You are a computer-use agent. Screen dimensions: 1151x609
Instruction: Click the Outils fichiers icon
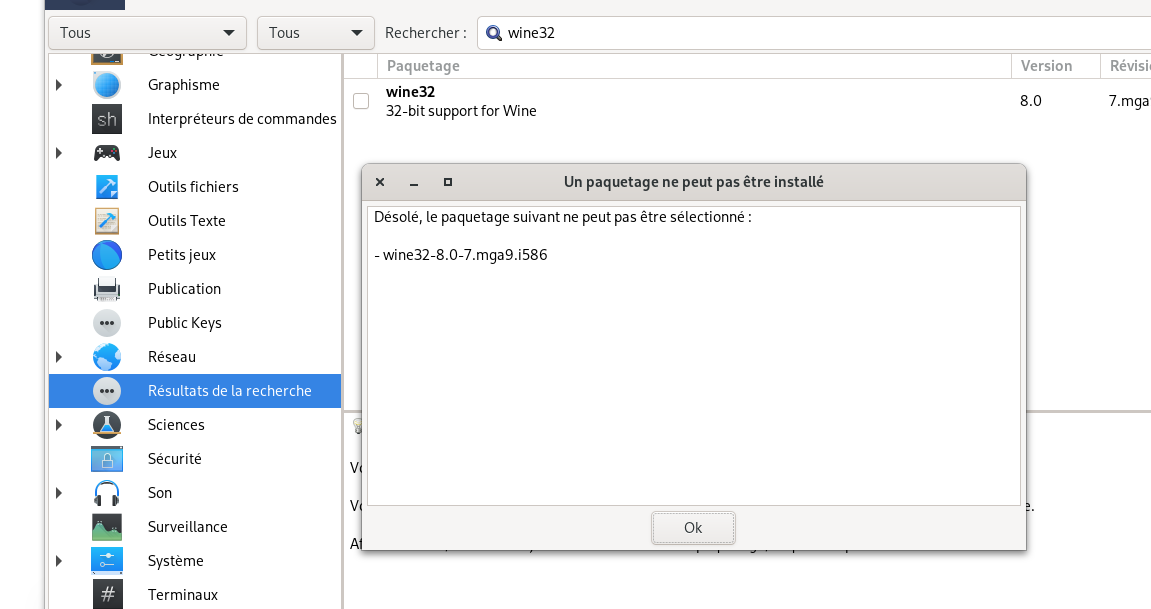pos(106,187)
